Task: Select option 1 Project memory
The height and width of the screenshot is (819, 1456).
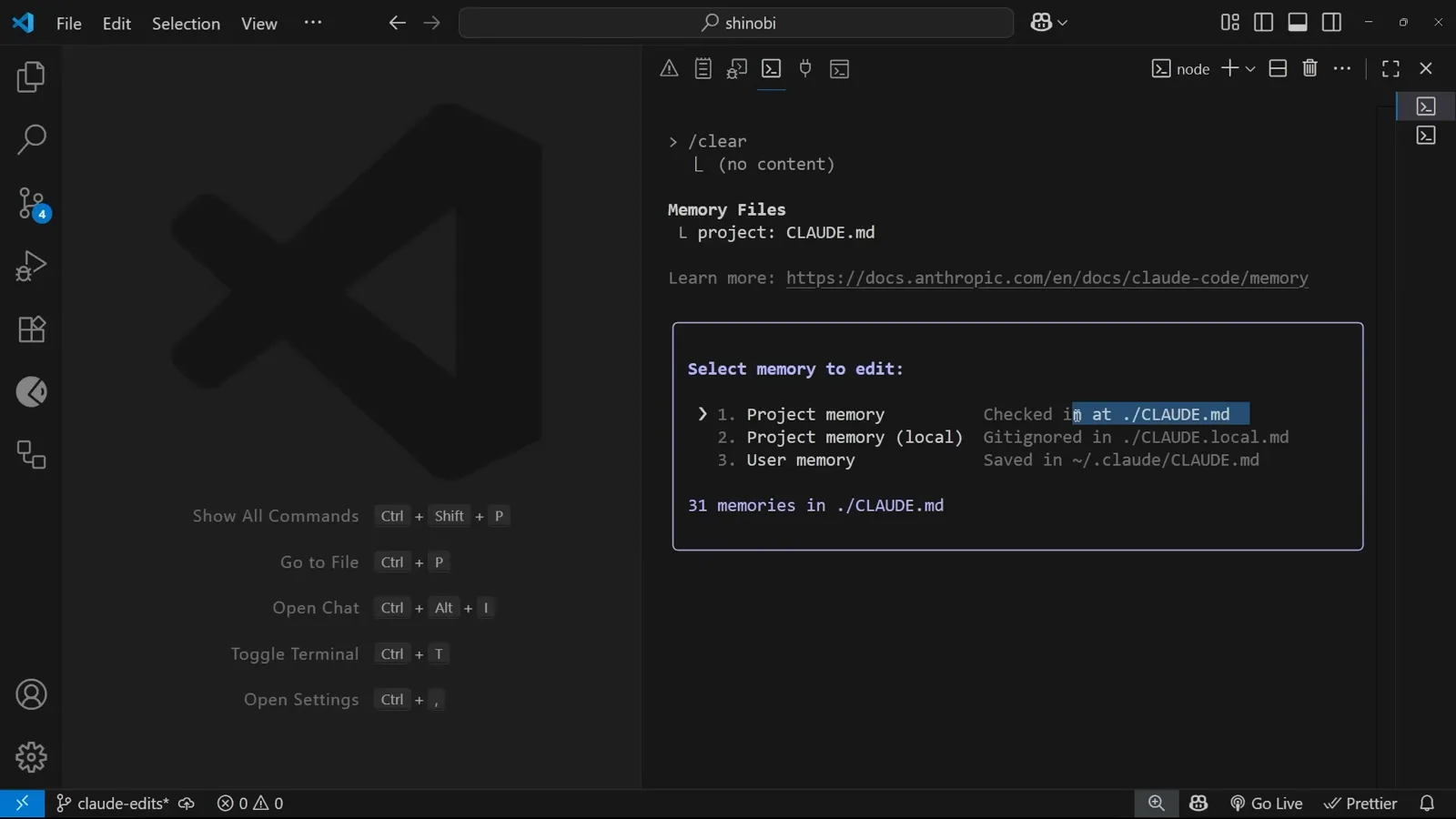Action: 815,415
